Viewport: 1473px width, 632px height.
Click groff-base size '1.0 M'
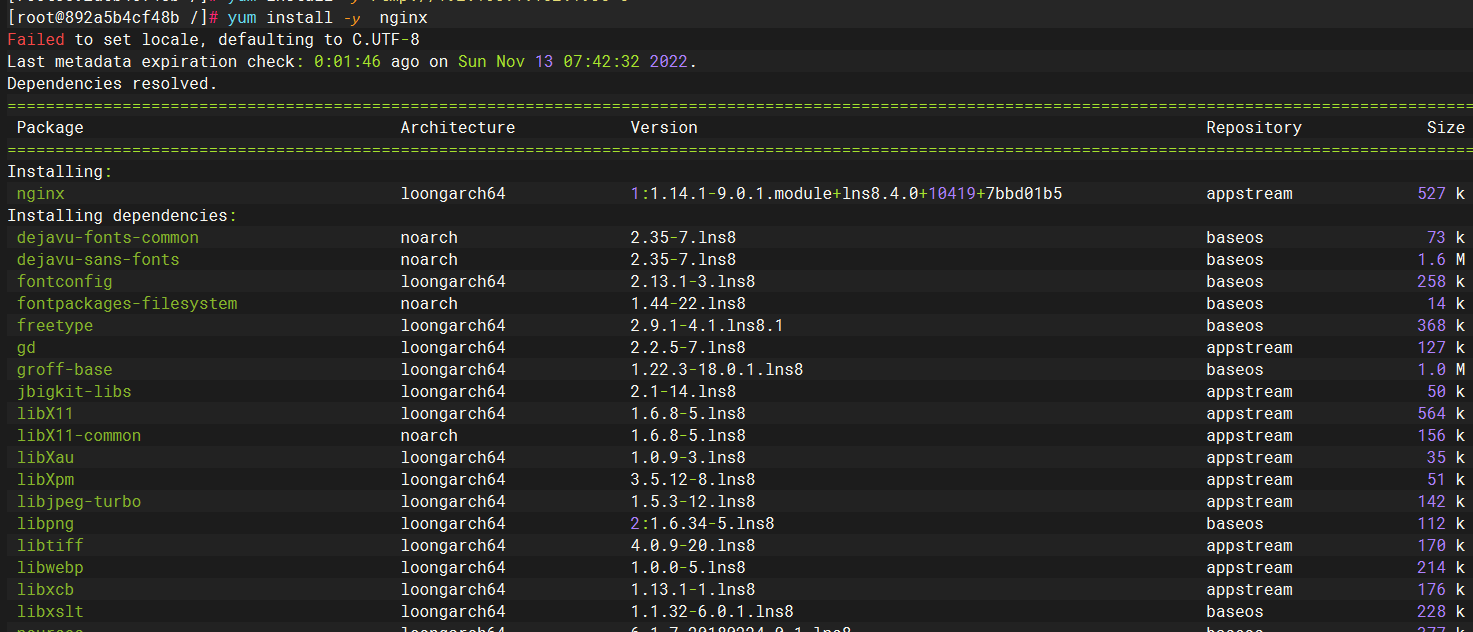point(1441,369)
